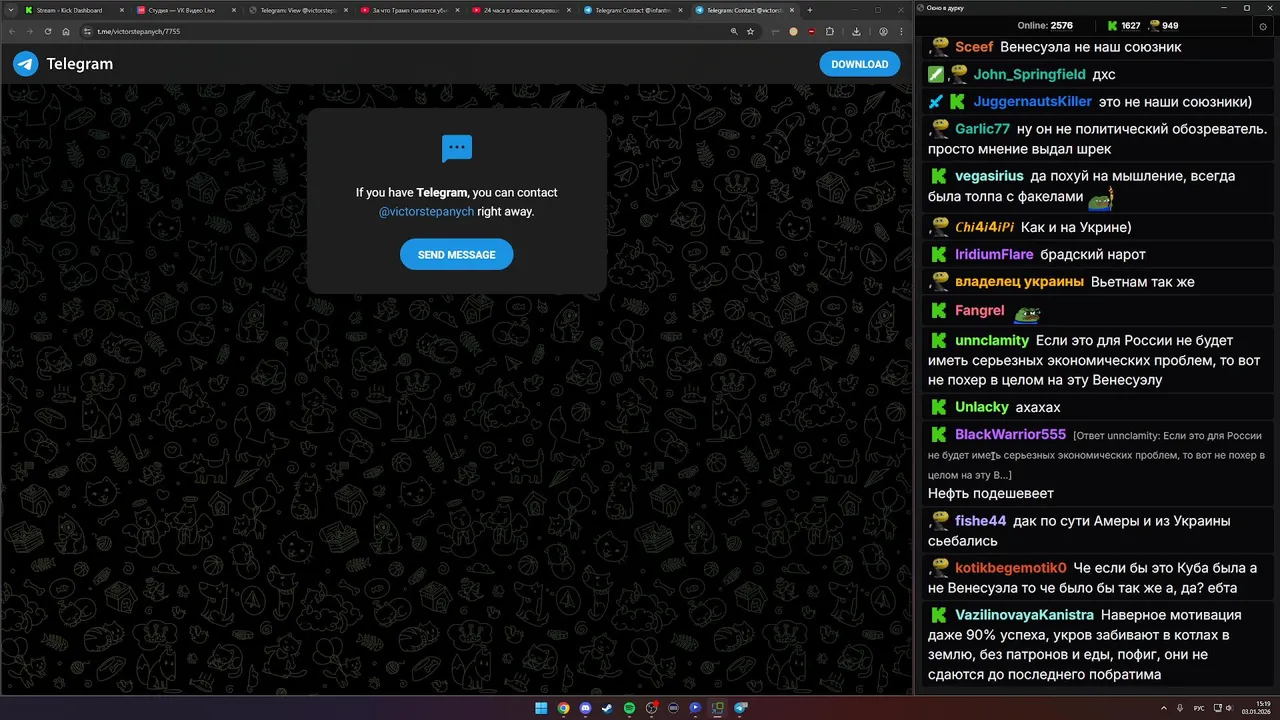Open Google Chrome from the taskbar
The height and width of the screenshot is (720, 1280).
(x=563, y=708)
